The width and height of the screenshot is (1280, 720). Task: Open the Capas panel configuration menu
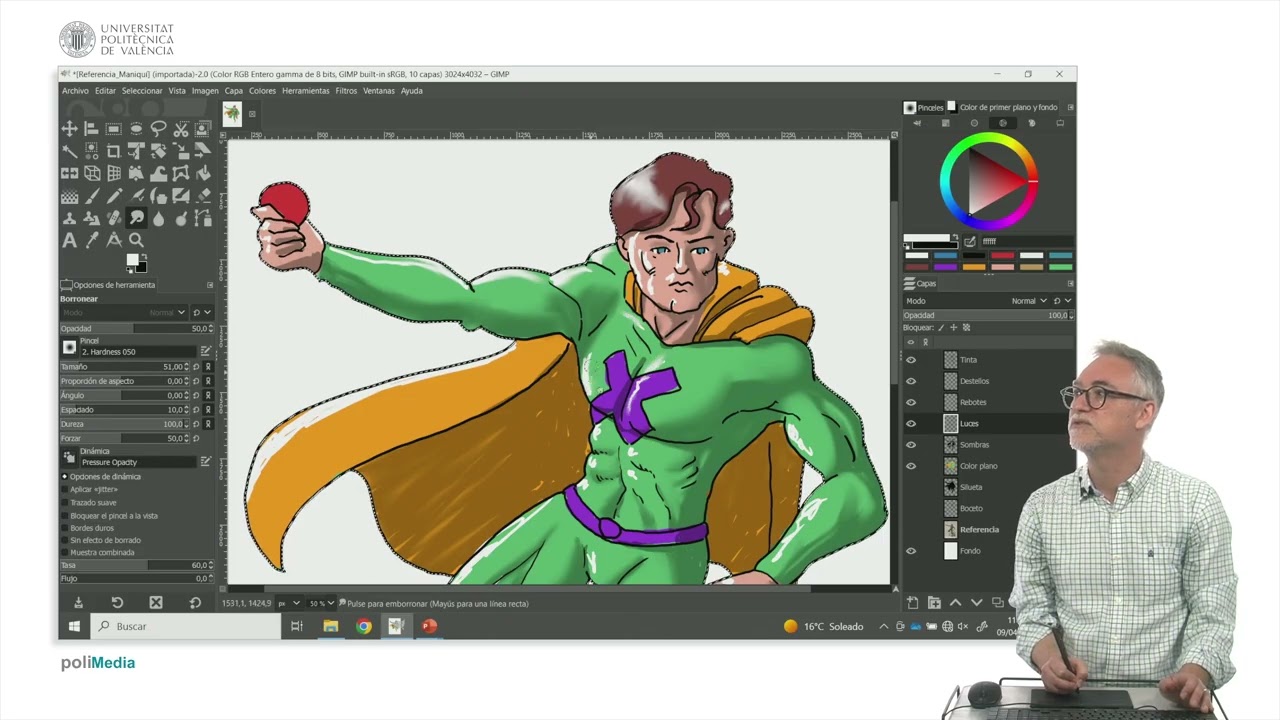[1070, 283]
